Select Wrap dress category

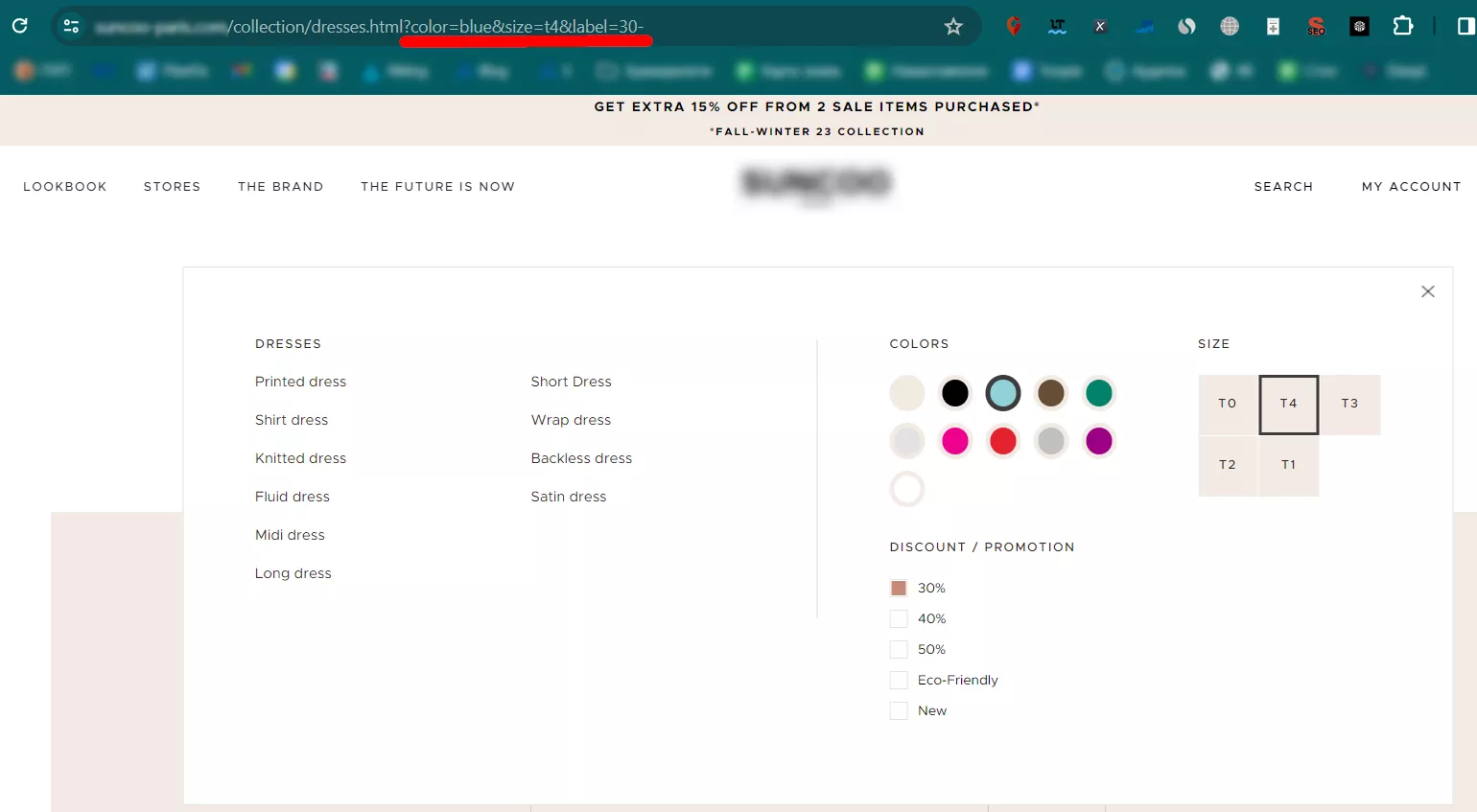point(571,420)
